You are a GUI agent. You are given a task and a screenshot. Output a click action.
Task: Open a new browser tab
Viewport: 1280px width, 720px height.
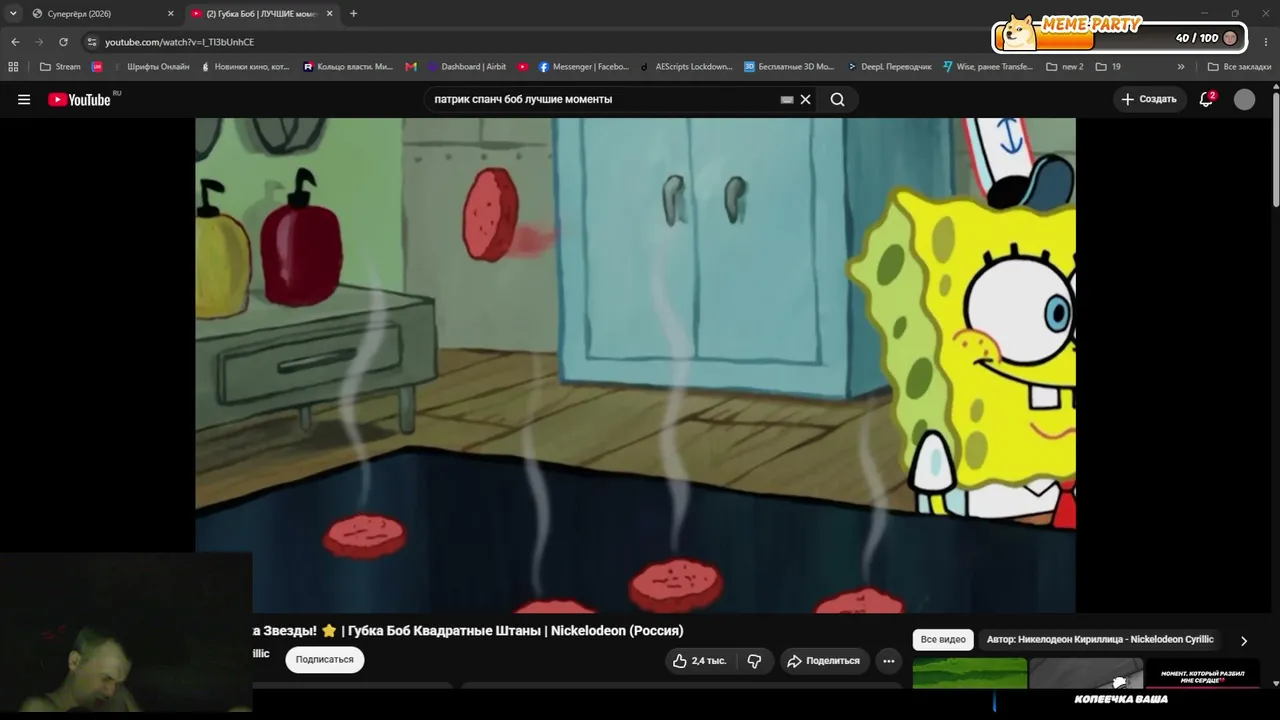tap(353, 13)
